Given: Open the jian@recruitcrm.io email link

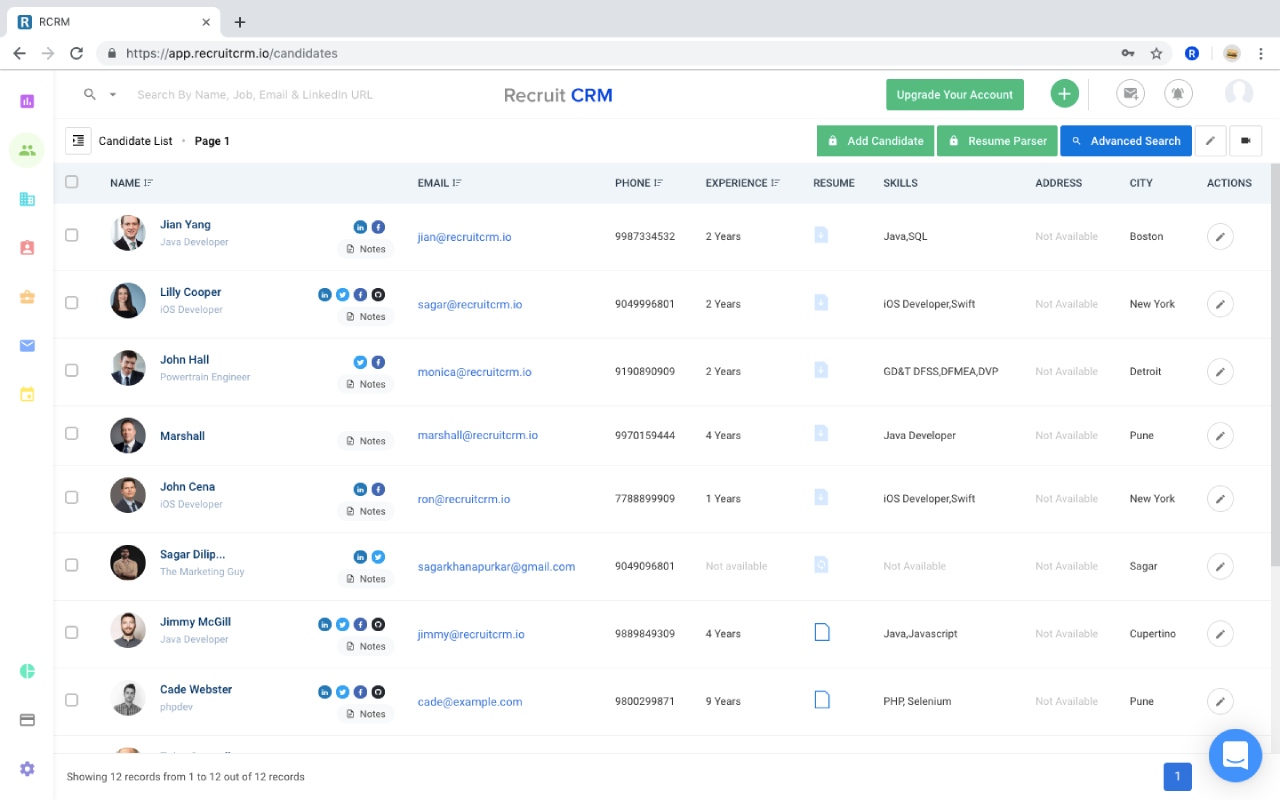Looking at the screenshot, I should (464, 237).
